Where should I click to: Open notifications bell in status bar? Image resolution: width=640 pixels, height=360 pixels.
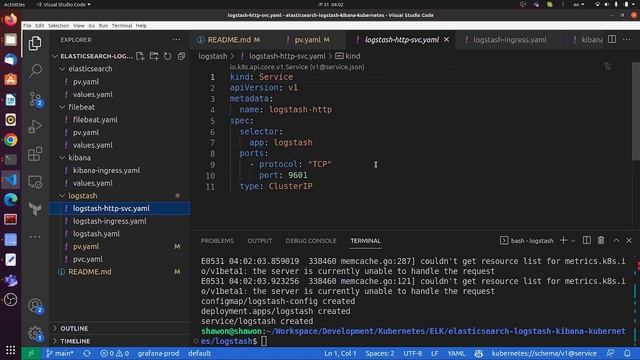point(627,353)
